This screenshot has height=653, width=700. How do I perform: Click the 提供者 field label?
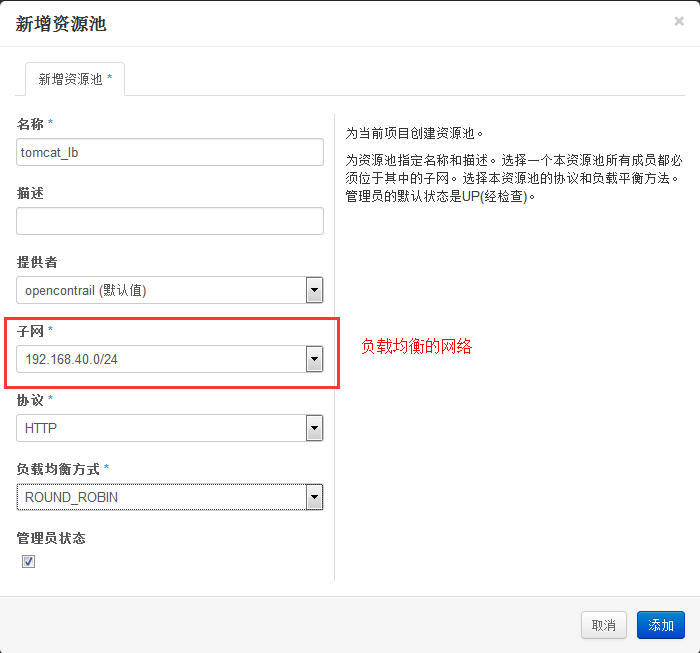pos(37,262)
